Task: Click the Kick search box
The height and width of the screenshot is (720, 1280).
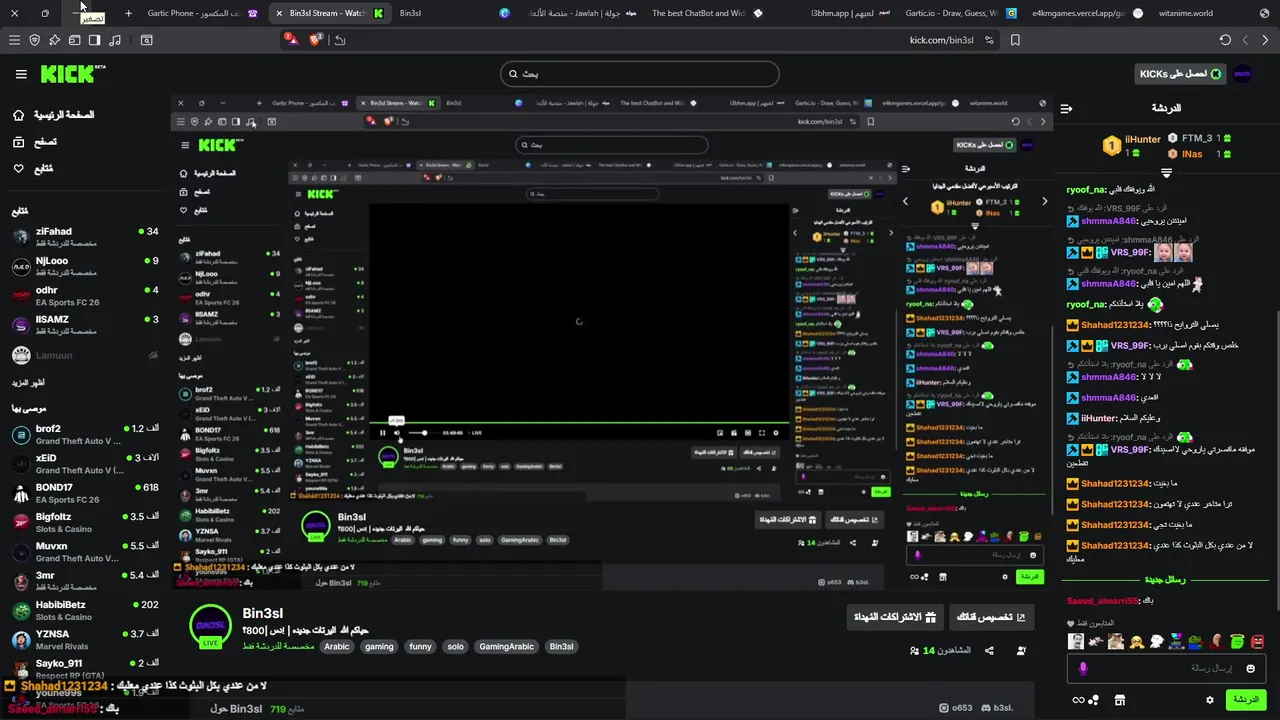Action: tap(639, 74)
